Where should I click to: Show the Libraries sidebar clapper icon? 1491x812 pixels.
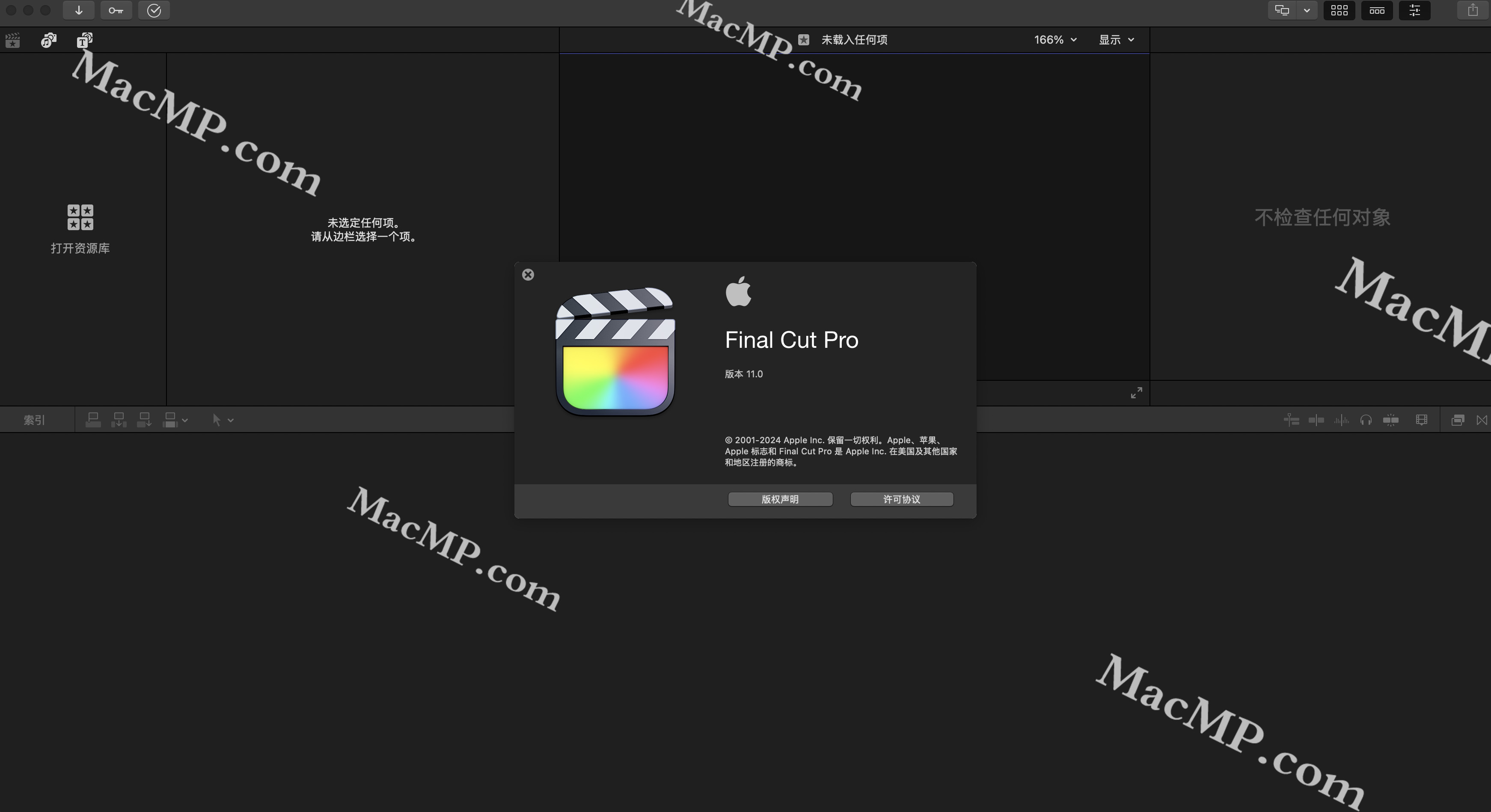(x=12, y=41)
